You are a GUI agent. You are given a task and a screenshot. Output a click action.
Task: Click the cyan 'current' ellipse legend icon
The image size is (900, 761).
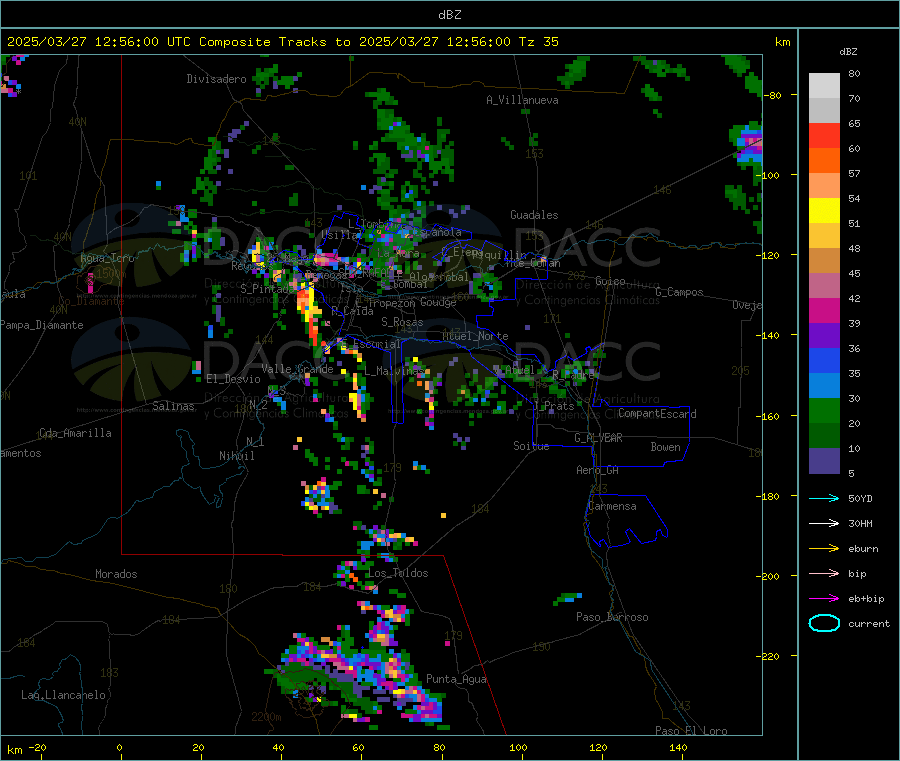pyautogui.click(x=824, y=623)
